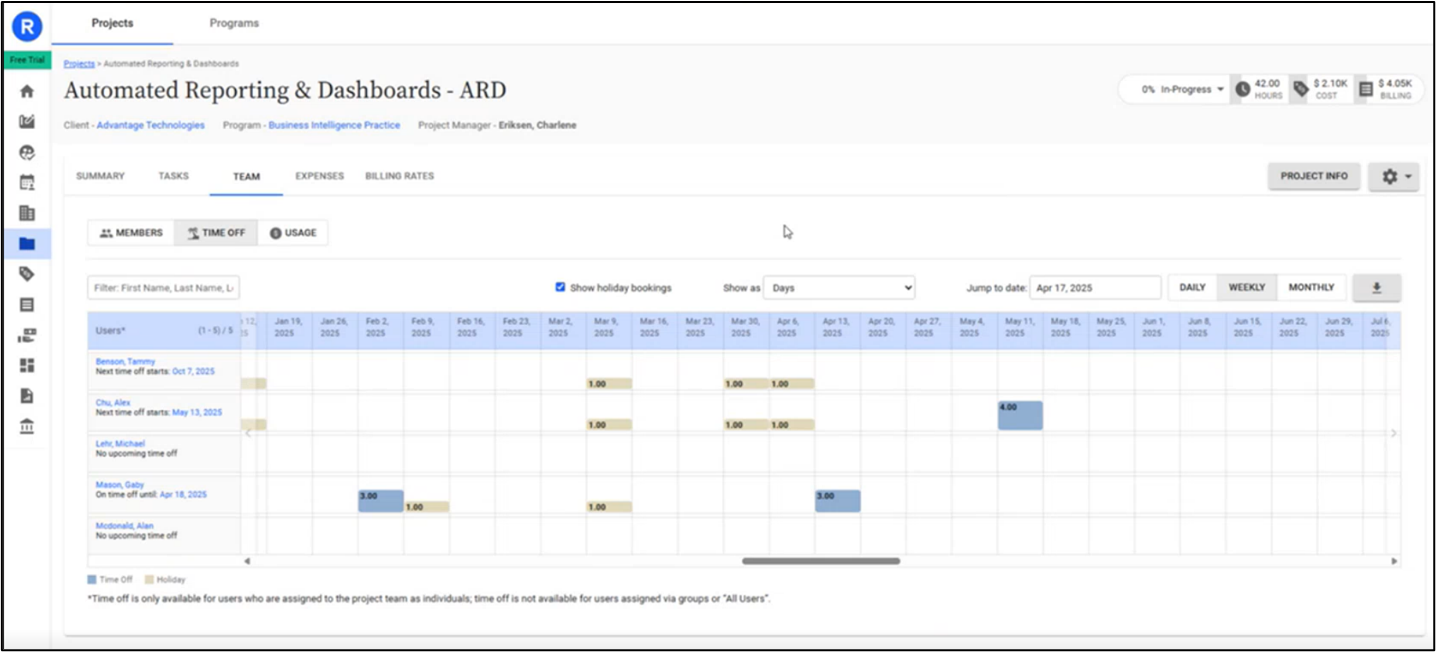This screenshot has width=1436, height=652.
Task: Click Gaby Mason's 3.00 block in April
Action: pos(837,501)
